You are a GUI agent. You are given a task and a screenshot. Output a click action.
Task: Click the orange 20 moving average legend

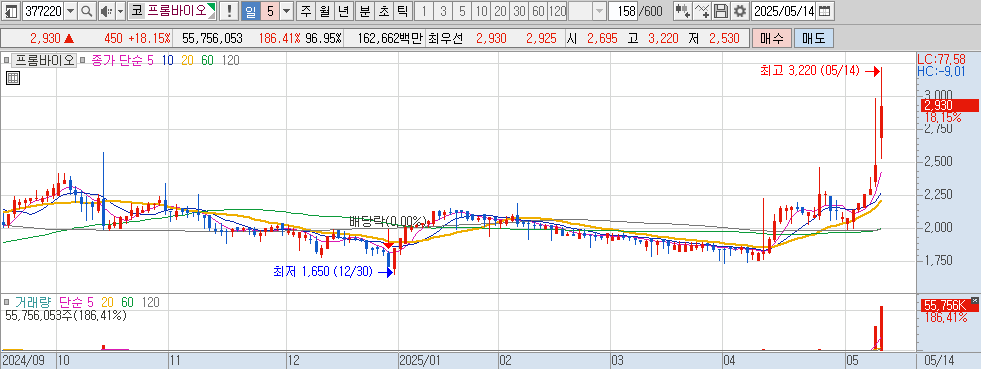(188, 61)
